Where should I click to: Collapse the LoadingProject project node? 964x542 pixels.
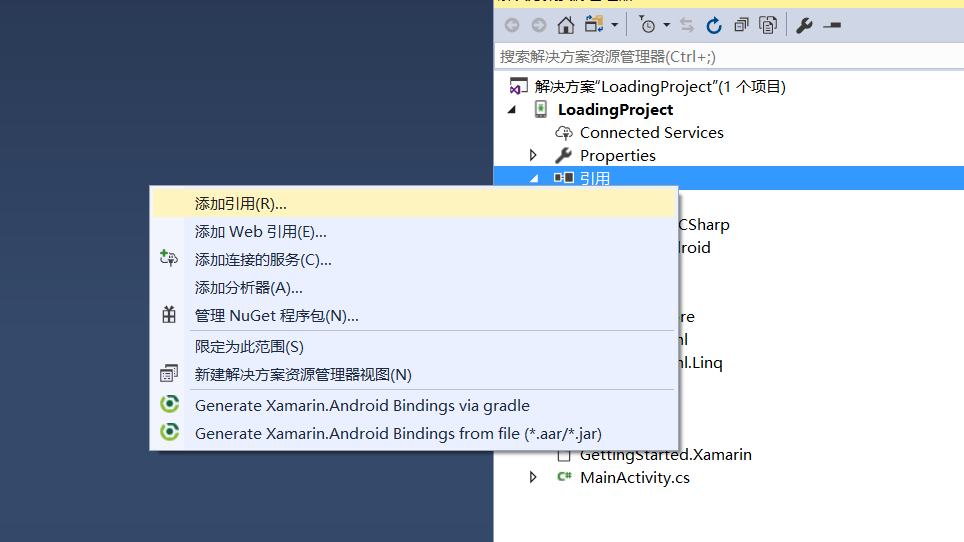[x=512, y=110]
